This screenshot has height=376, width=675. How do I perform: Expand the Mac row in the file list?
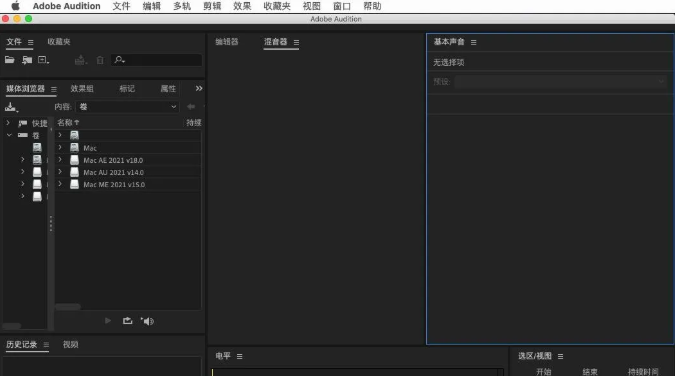click(60, 147)
